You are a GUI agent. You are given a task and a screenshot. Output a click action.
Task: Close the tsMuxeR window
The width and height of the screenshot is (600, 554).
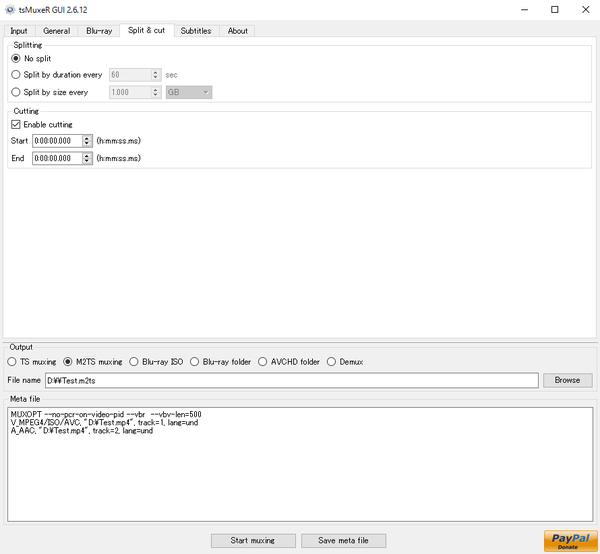coord(585,10)
